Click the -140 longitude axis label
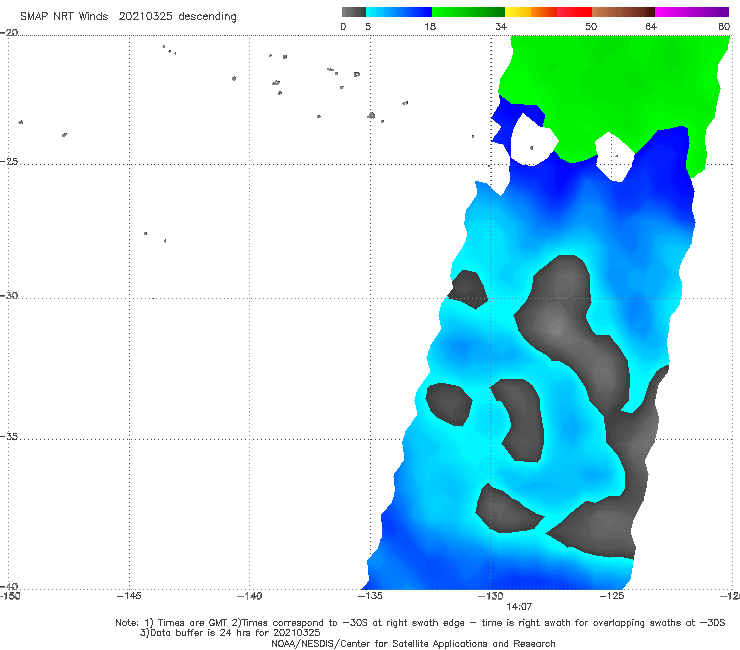Viewport: 740px width, 650px height. pyautogui.click(x=249, y=596)
